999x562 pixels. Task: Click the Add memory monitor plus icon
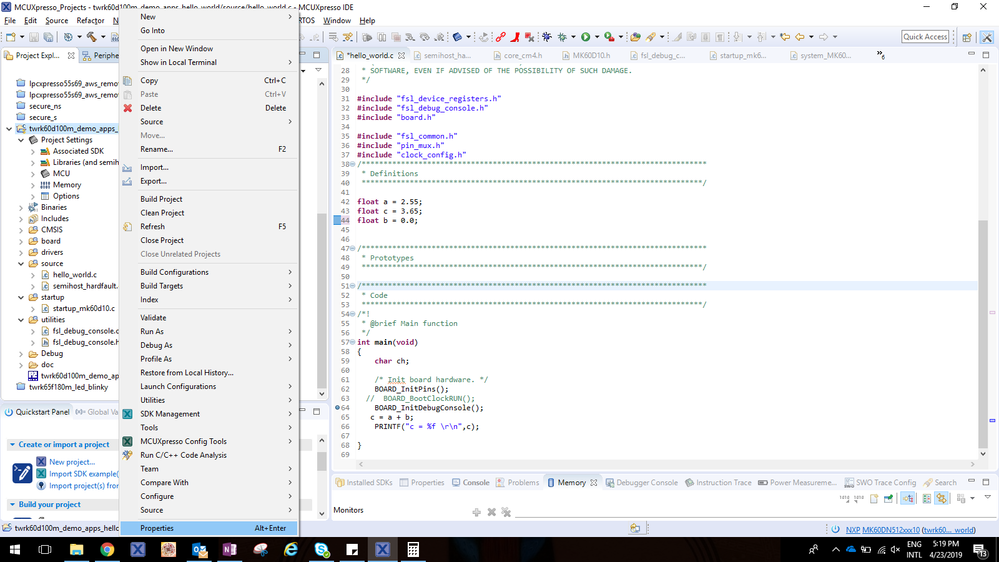(x=476, y=512)
